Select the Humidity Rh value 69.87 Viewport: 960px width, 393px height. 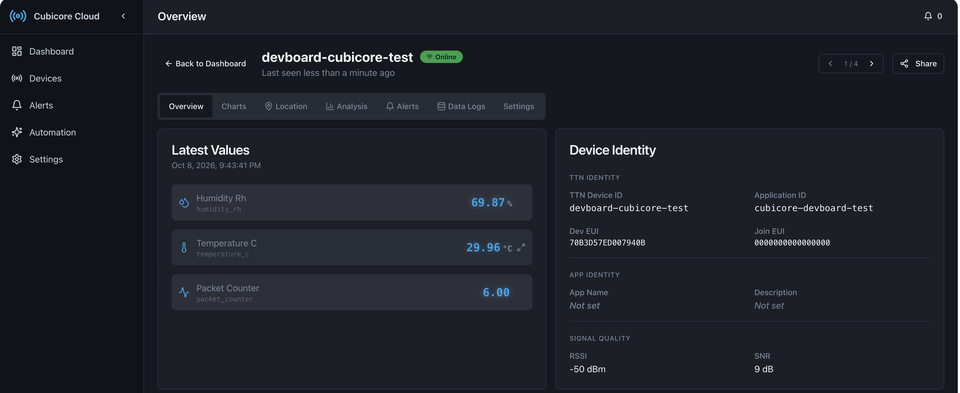coord(488,203)
